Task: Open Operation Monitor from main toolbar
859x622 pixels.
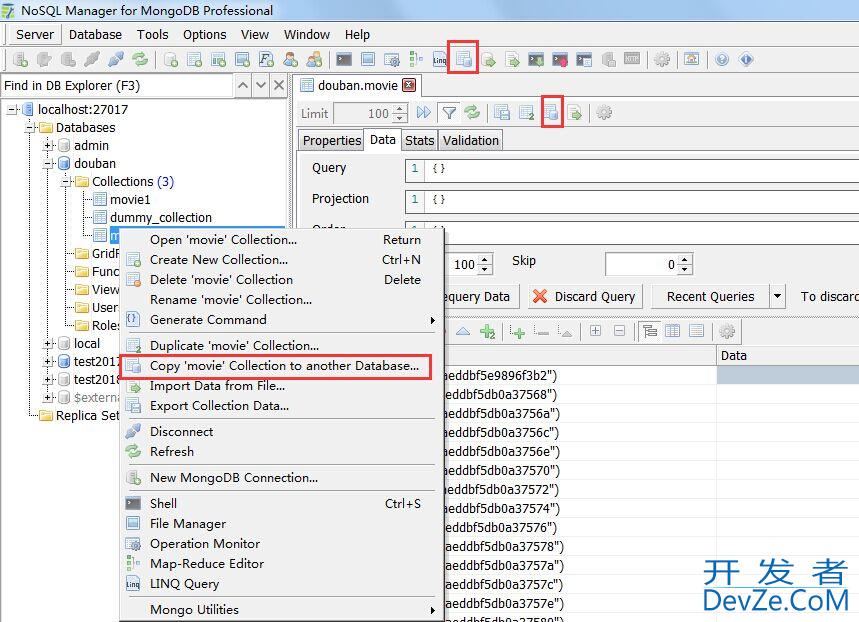Action: (x=392, y=59)
